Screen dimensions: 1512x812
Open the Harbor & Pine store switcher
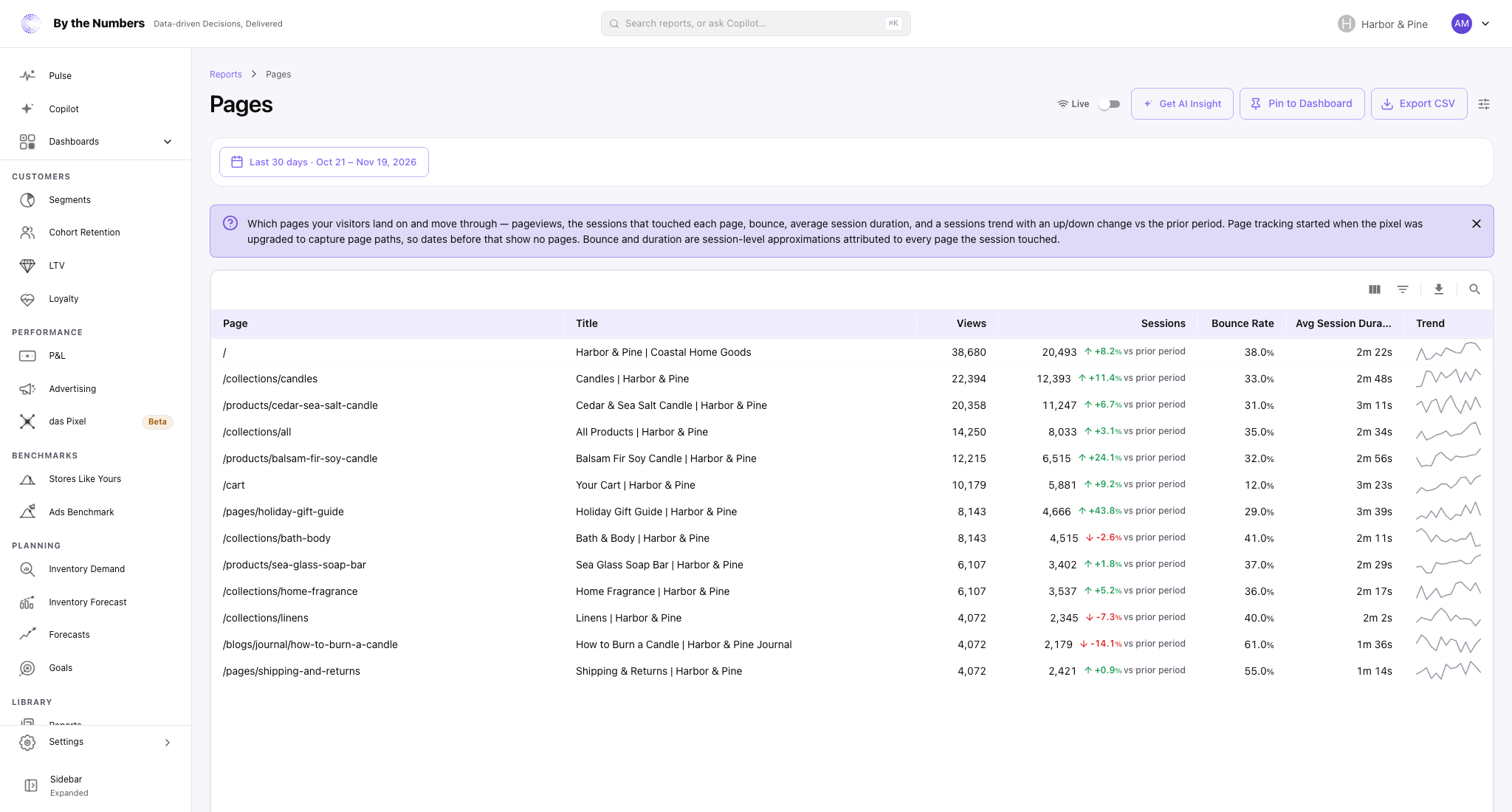pyautogui.click(x=1383, y=24)
